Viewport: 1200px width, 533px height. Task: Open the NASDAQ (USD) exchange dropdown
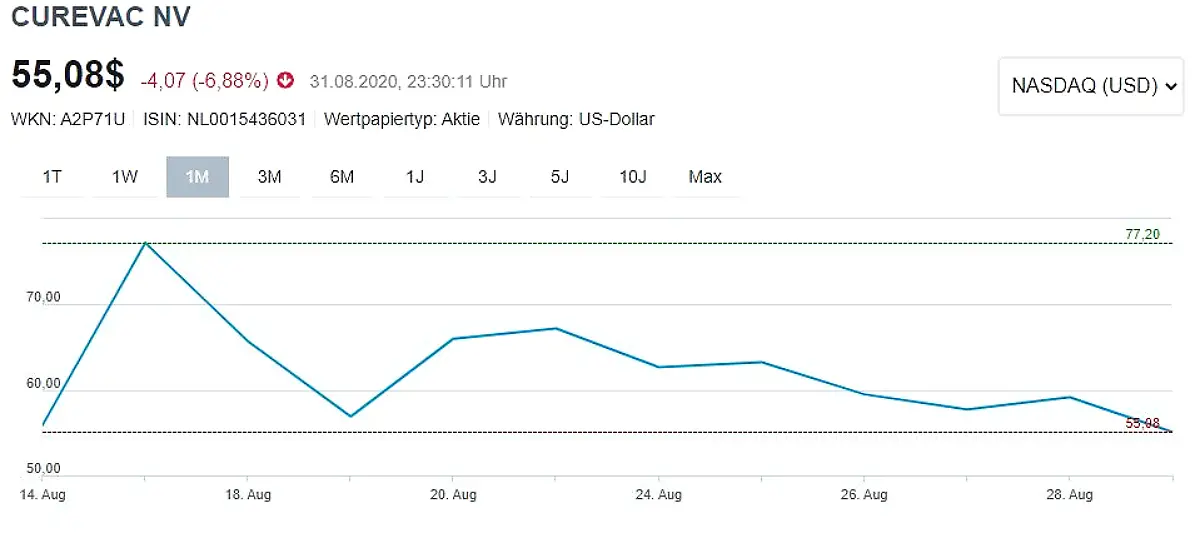pos(1091,86)
